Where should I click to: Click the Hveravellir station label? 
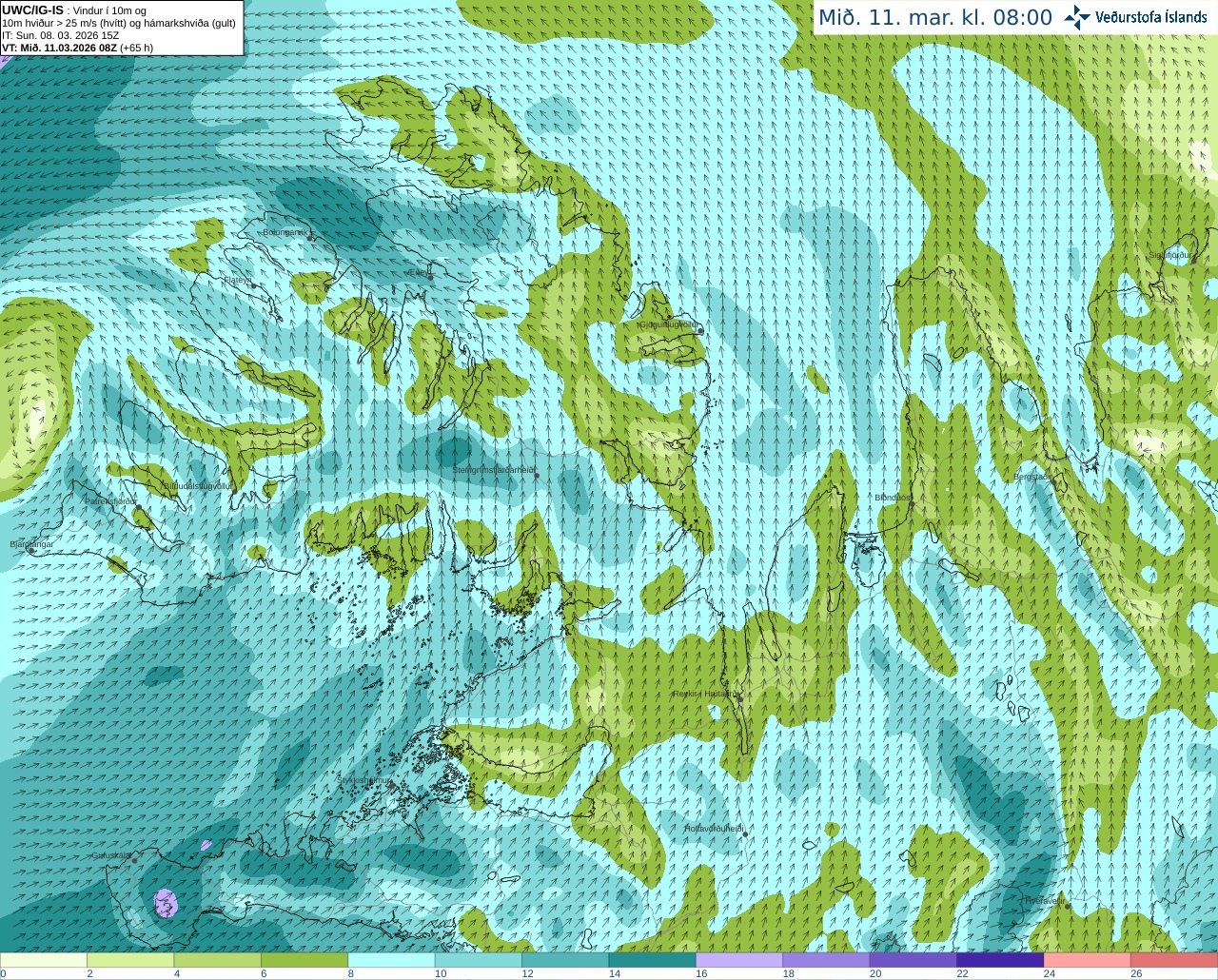[1044, 900]
